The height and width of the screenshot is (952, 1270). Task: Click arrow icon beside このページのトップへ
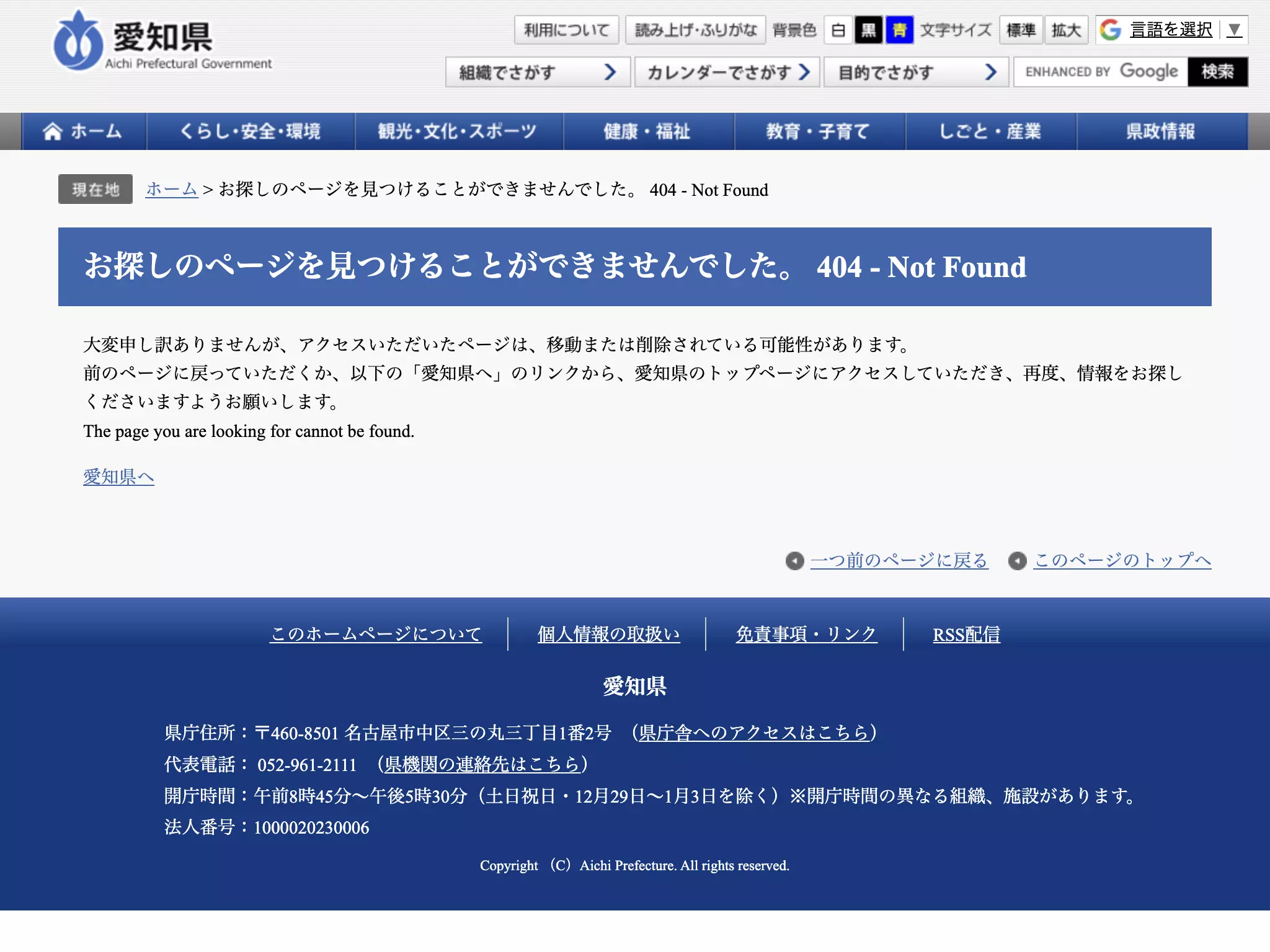click(x=1018, y=561)
